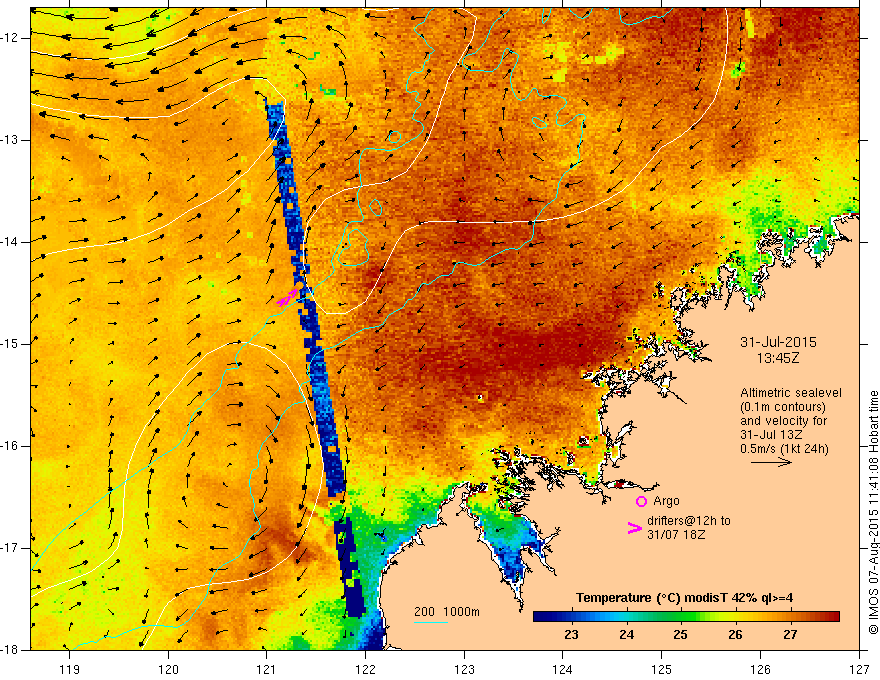Click the '-17' latitude axis label

11,548
